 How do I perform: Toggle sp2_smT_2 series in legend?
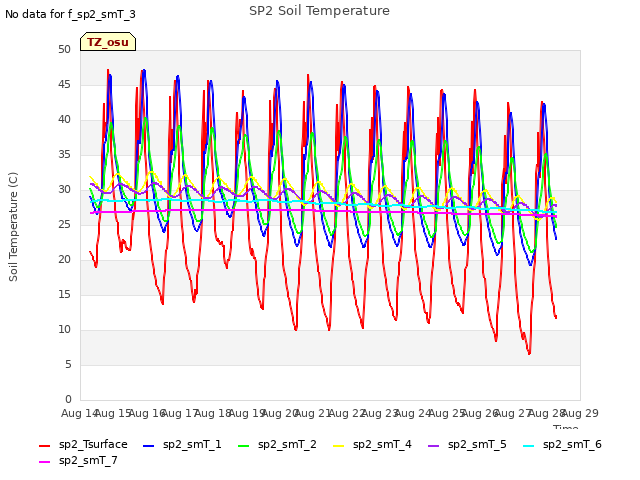click(278, 444)
